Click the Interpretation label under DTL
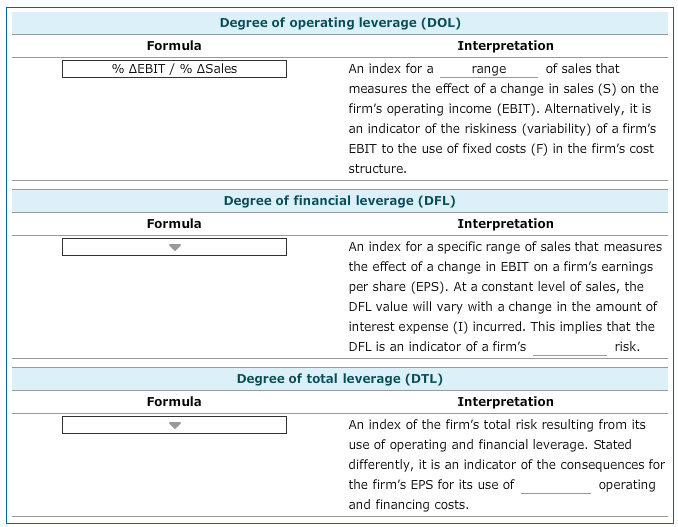678x527 pixels. [505, 402]
